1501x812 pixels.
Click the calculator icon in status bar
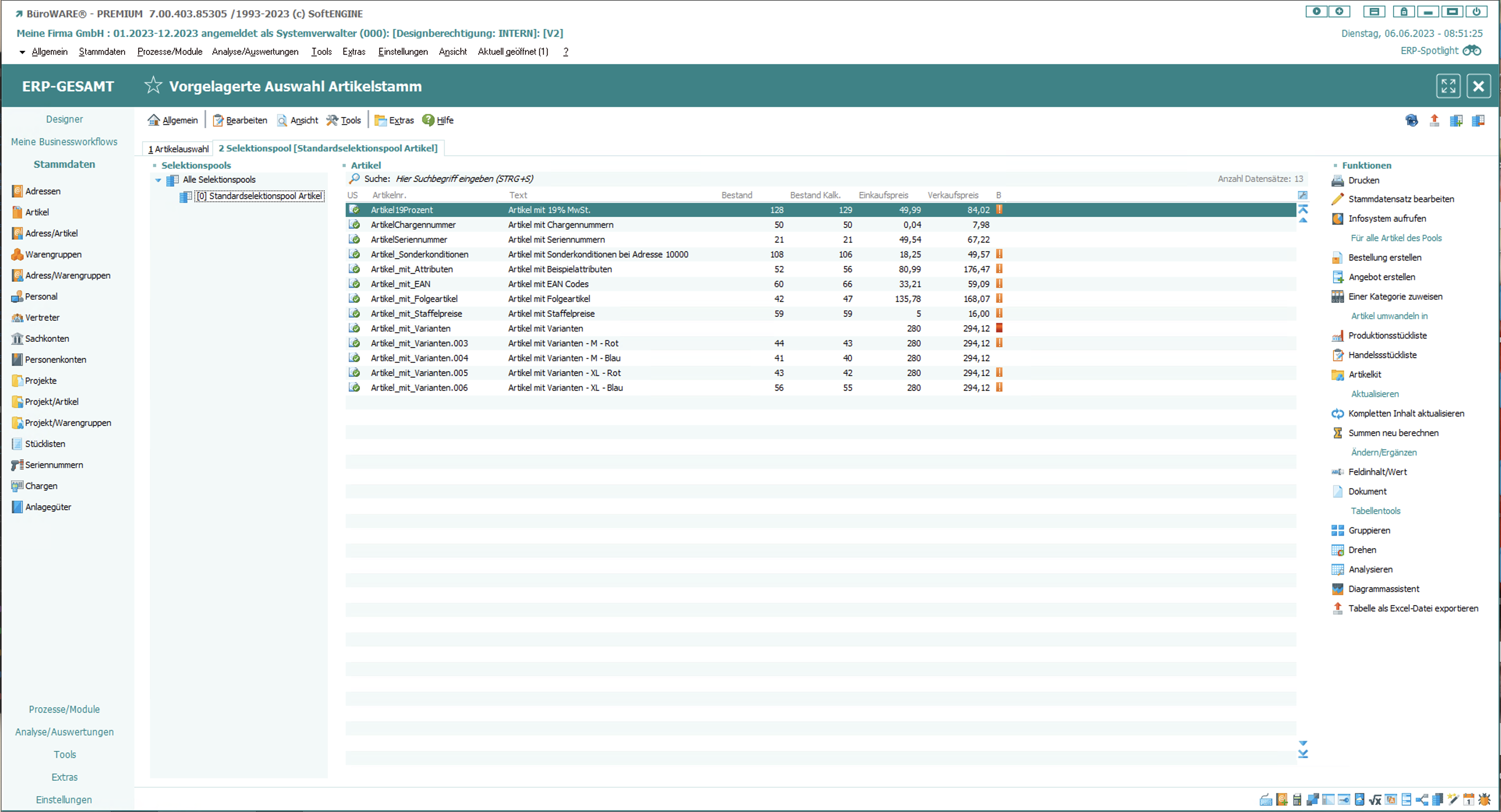coord(1297,800)
